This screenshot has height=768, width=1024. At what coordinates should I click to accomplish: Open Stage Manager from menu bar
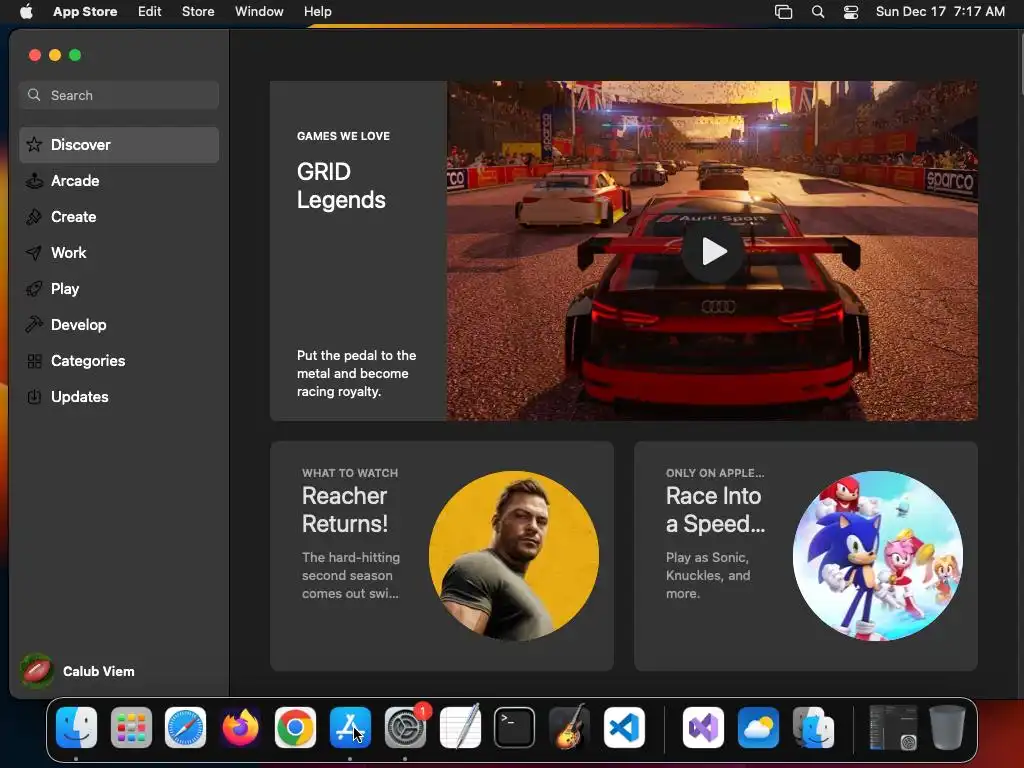(783, 12)
